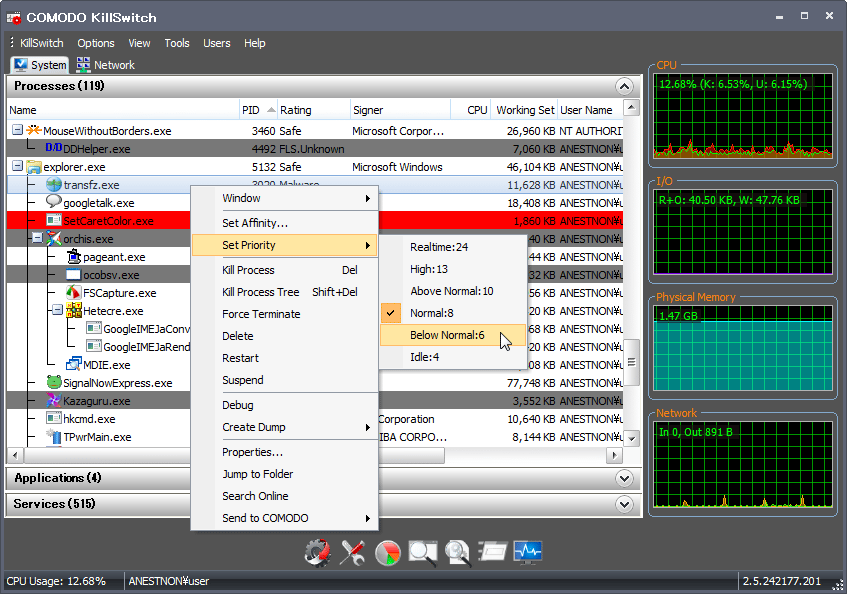Click the first magnifier icon in bottom toolbar
847x594 pixels.
[422, 552]
